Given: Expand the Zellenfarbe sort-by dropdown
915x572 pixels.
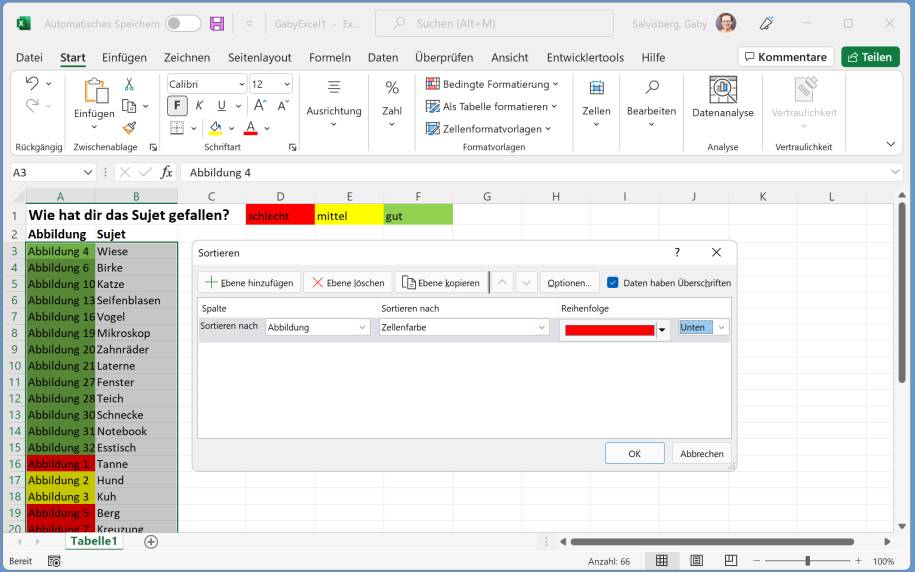Looking at the screenshot, I should pos(464,327).
